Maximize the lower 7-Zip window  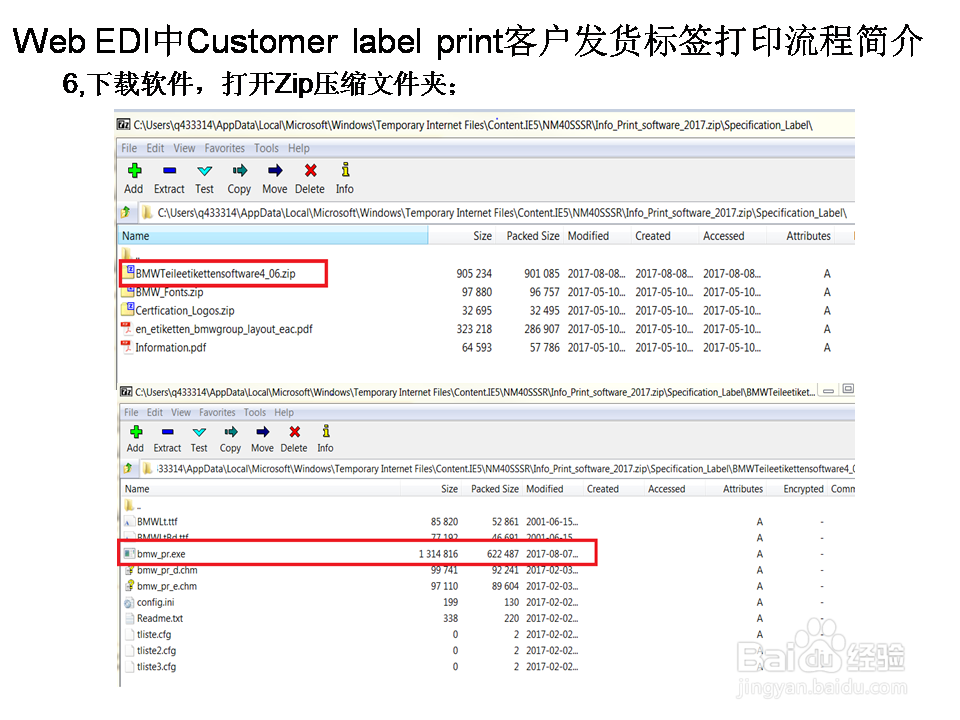click(x=848, y=388)
